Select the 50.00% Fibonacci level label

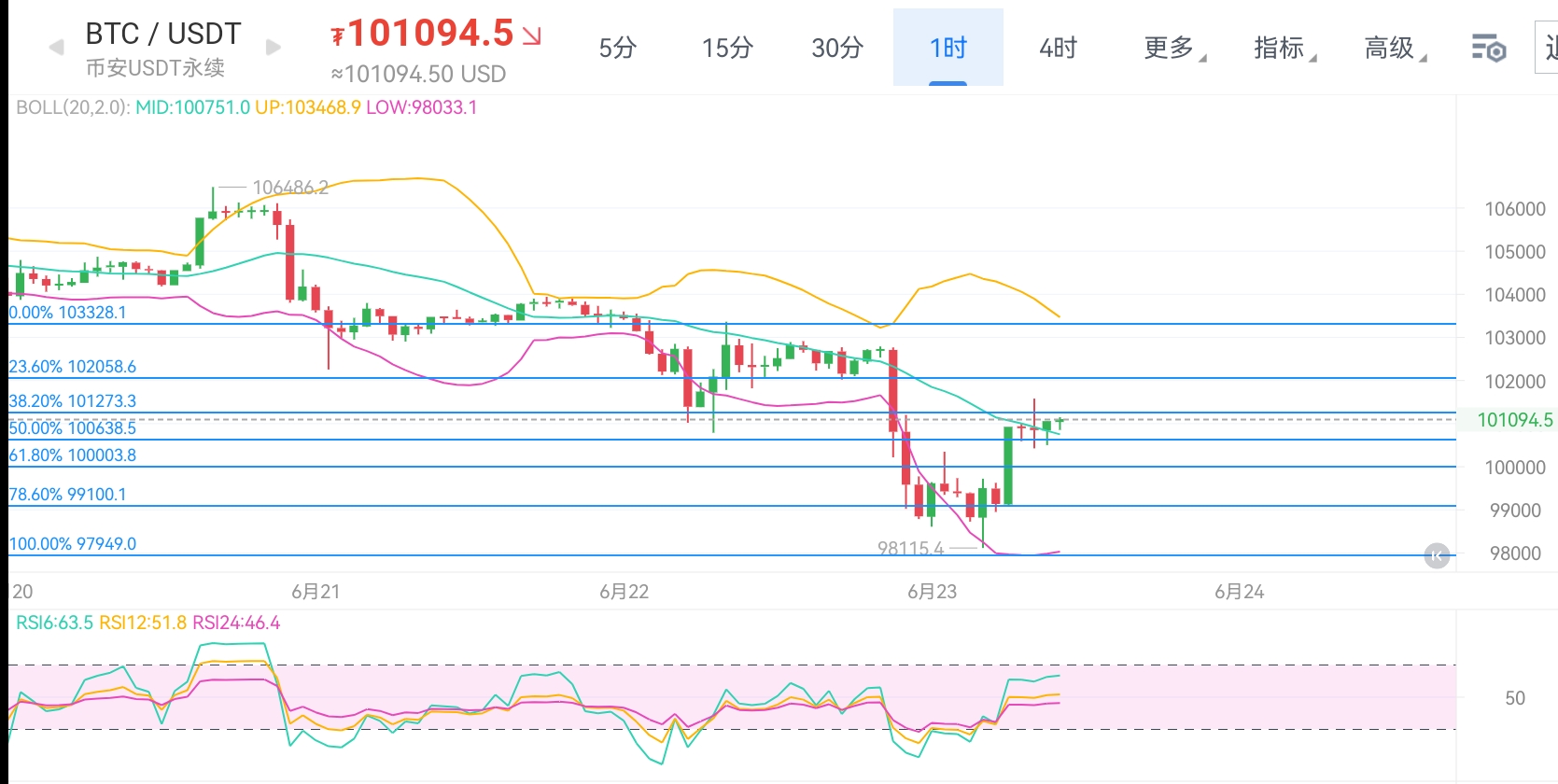tap(73, 428)
